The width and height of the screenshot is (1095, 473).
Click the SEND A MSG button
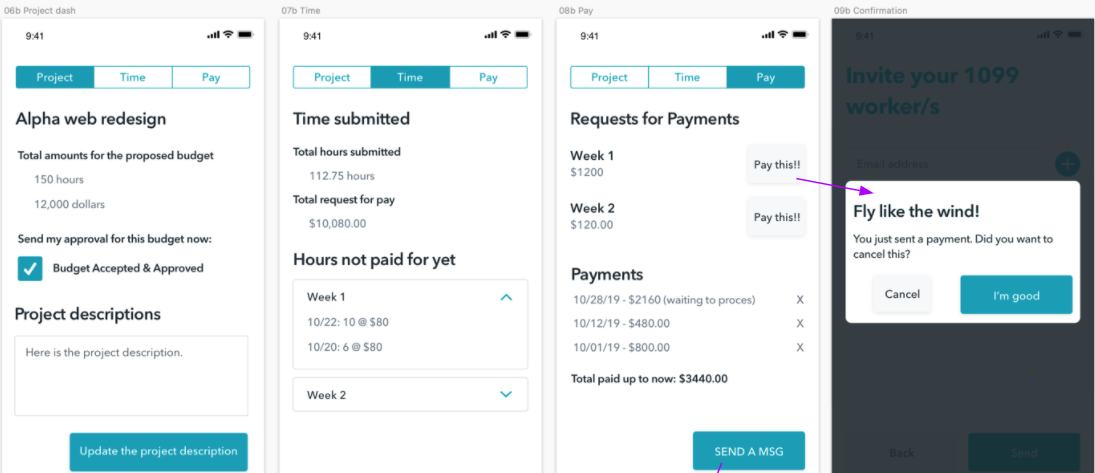tap(748, 451)
